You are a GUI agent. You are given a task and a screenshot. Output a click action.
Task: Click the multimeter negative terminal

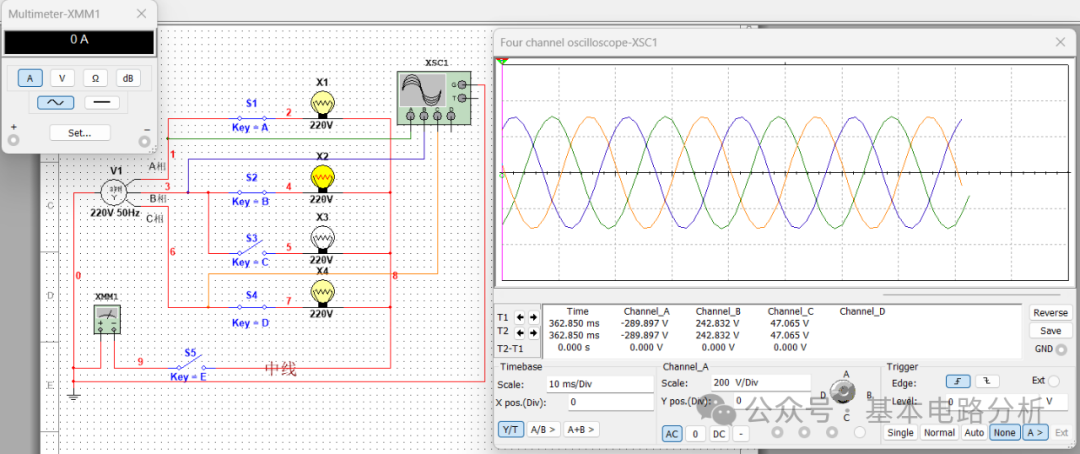[x=145, y=141]
